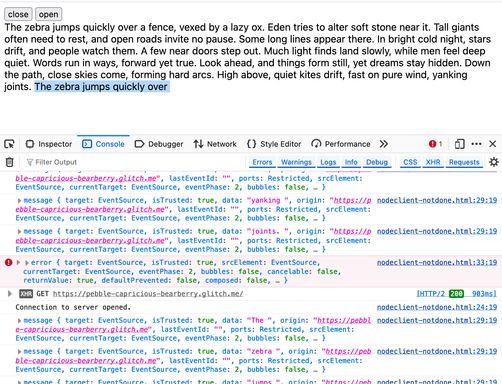The image size is (502, 384).
Task: Show more devtools tabs chevron
Action: 384,144
